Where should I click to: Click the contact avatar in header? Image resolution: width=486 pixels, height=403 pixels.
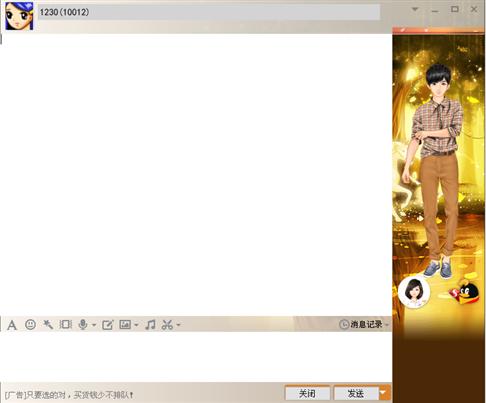(19, 16)
